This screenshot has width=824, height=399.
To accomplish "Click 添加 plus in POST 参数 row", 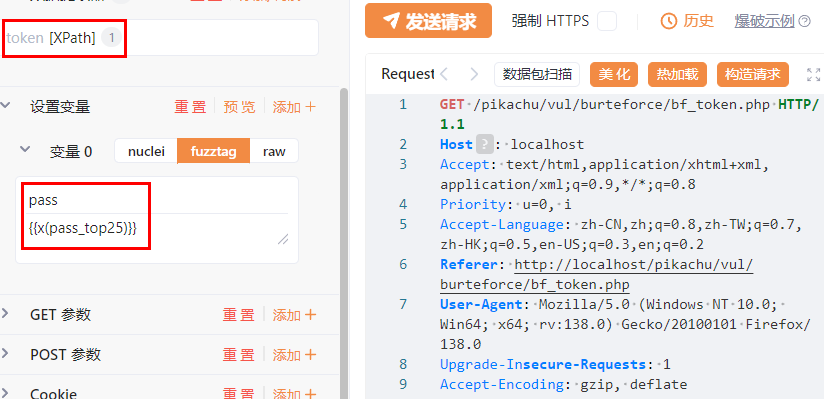I will (294, 355).
